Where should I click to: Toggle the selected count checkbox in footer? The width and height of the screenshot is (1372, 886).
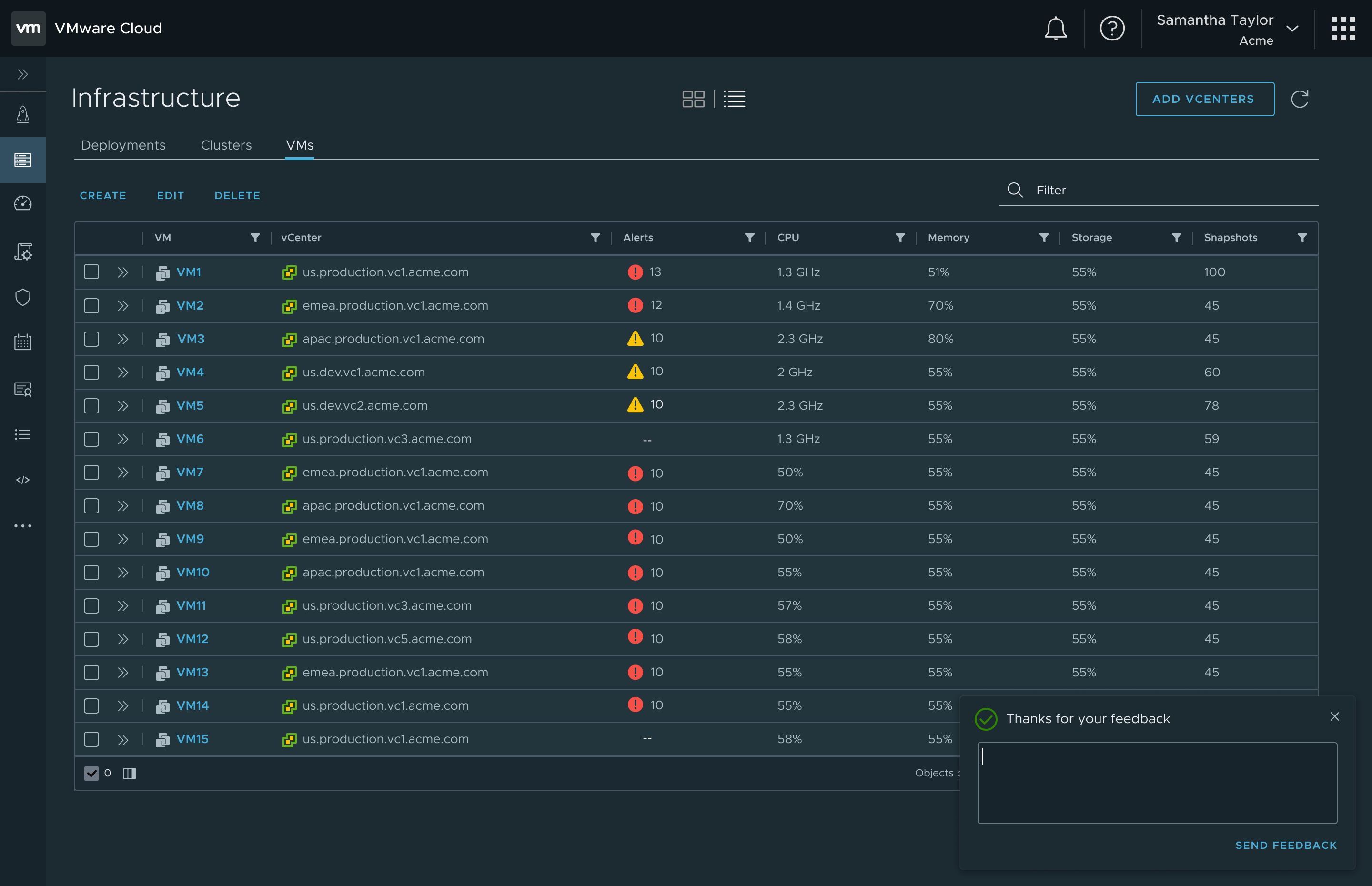(x=91, y=773)
